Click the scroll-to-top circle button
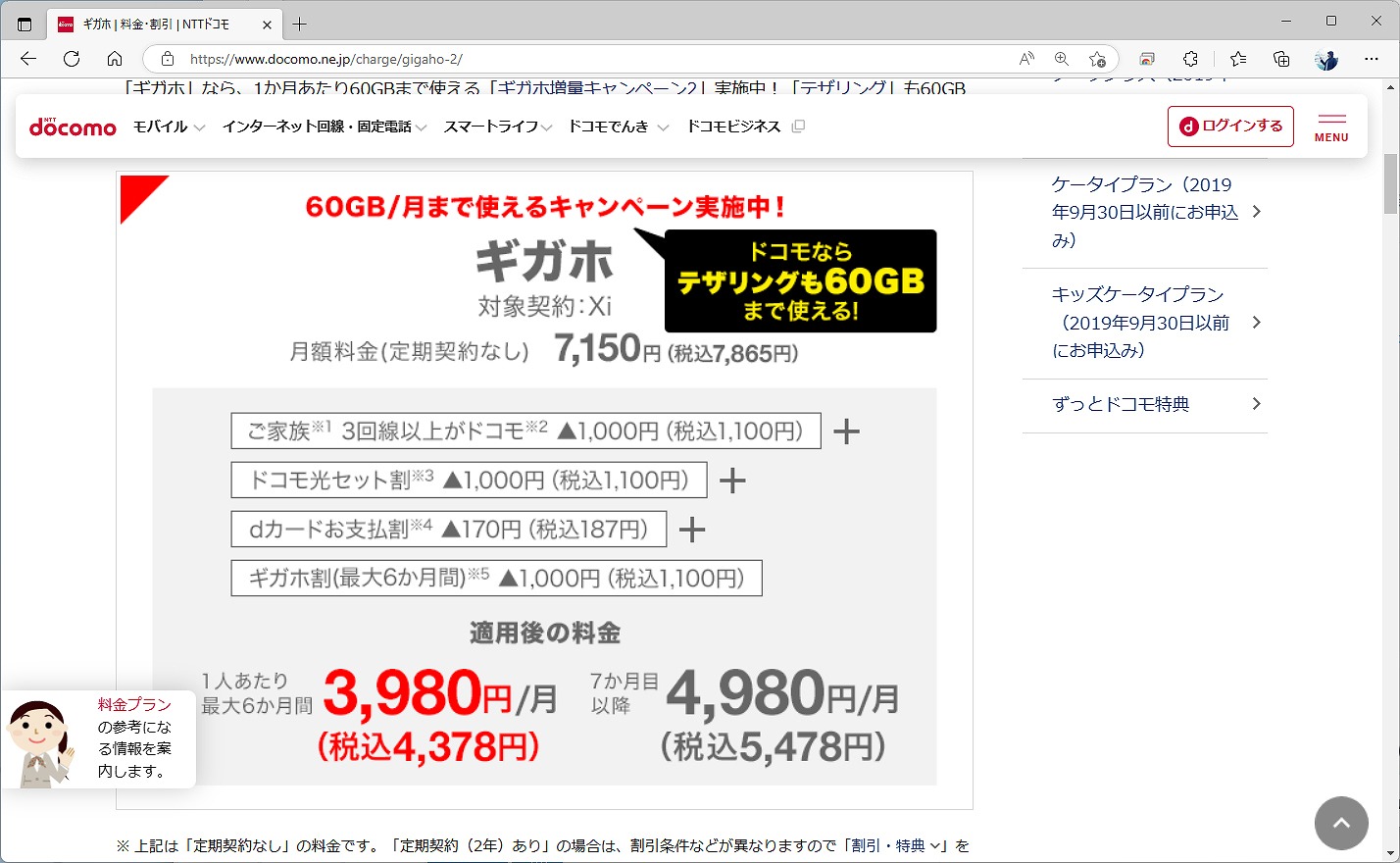 point(1340,824)
